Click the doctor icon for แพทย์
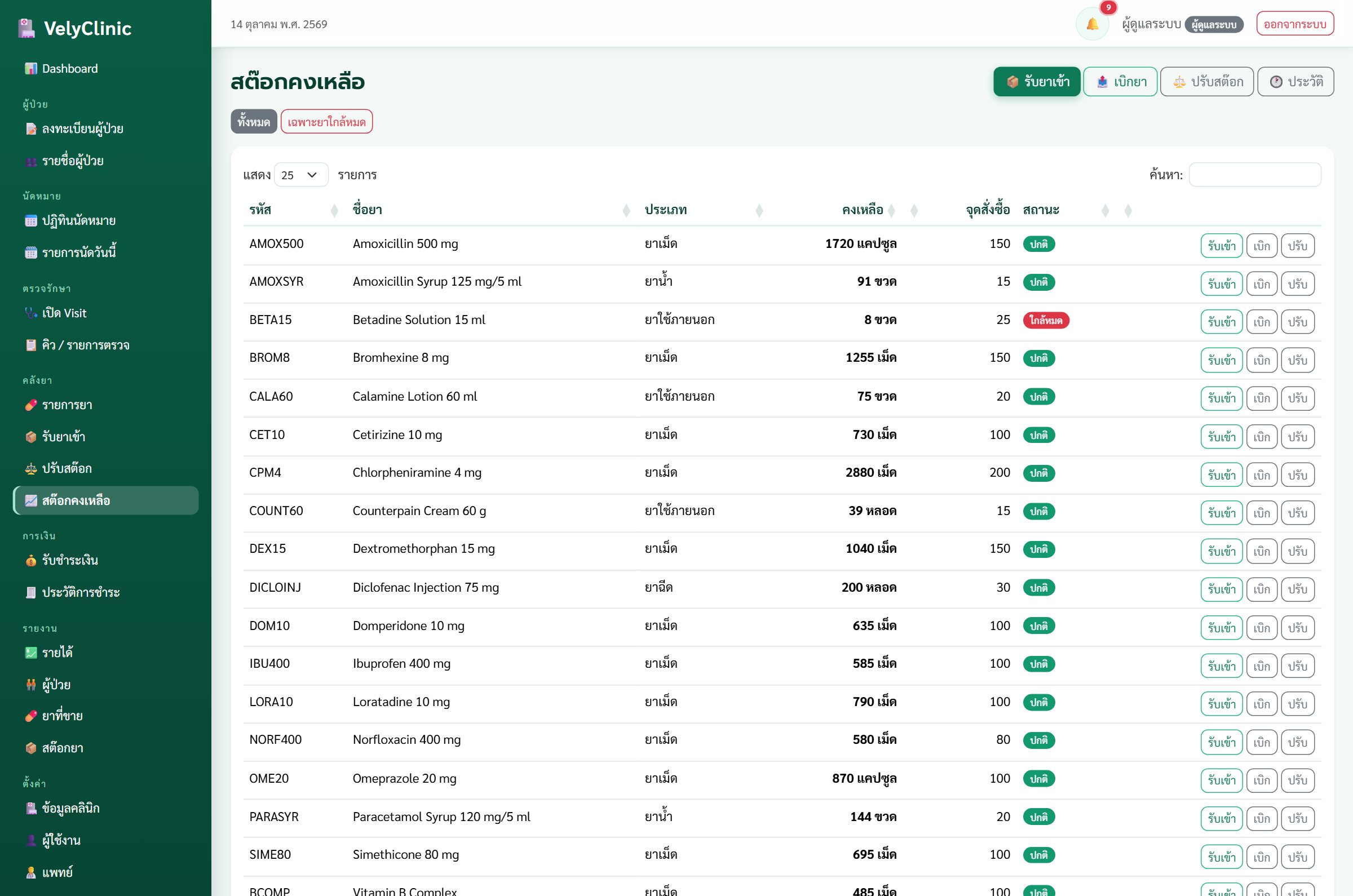 pos(31,872)
